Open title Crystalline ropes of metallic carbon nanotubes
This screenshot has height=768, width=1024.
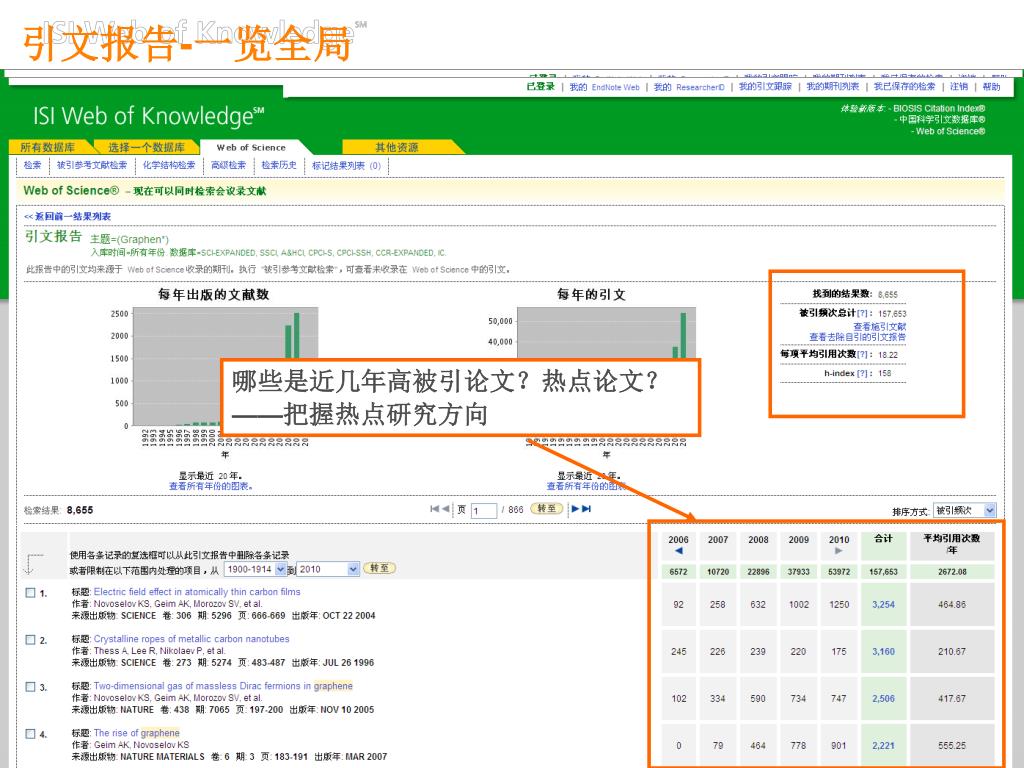tap(191, 639)
